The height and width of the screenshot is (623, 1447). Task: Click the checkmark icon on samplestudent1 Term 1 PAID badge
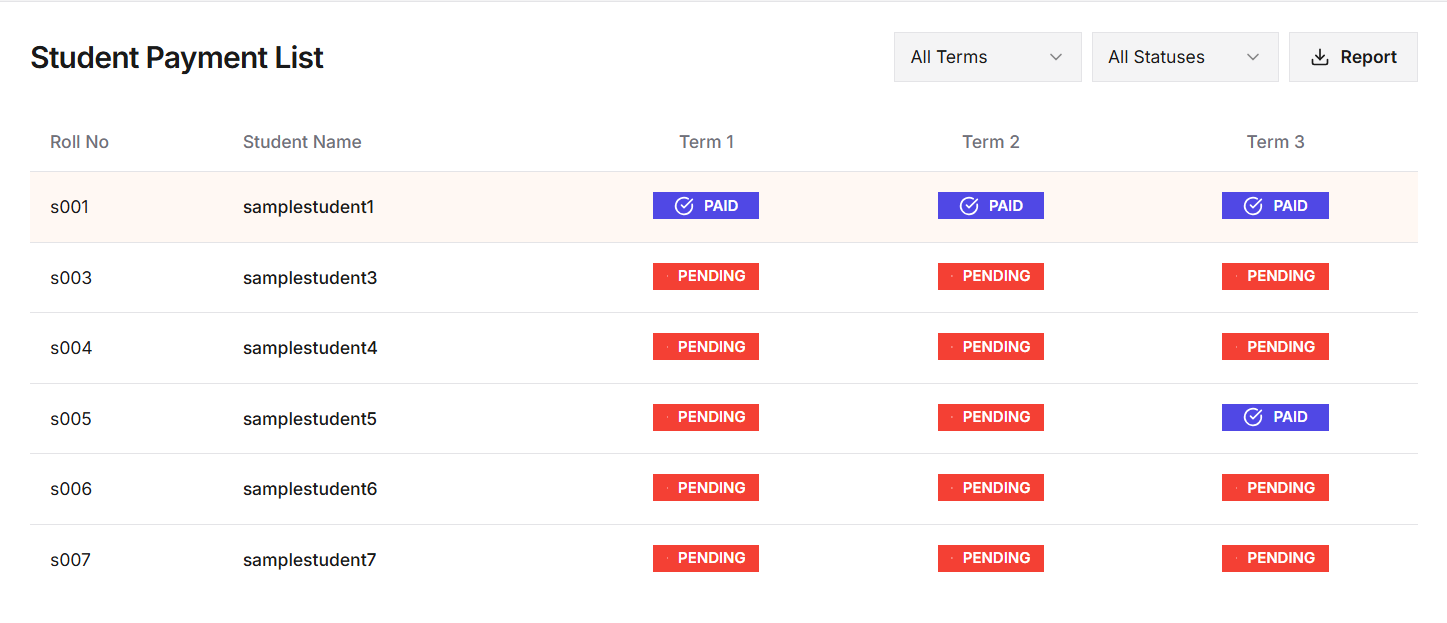[x=684, y=205]
